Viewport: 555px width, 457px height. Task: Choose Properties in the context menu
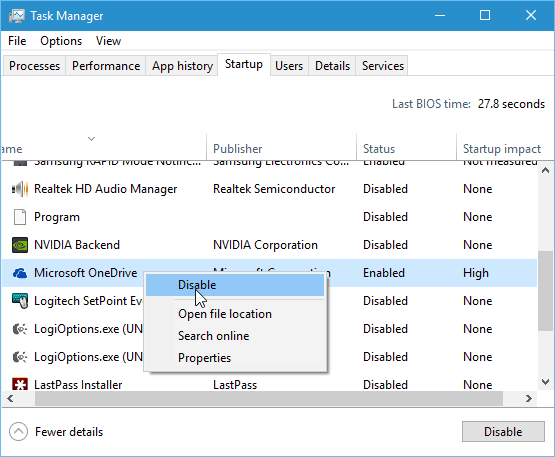point(235,358)
